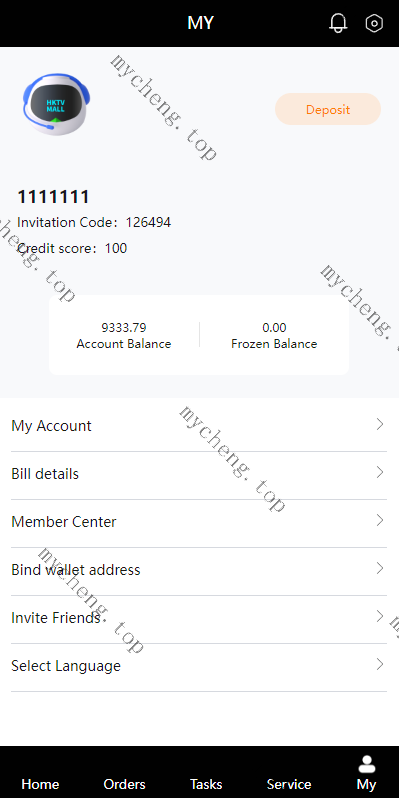Open the Select Language chooser arrow
The image size is (399, 798).
click(380, 664)
